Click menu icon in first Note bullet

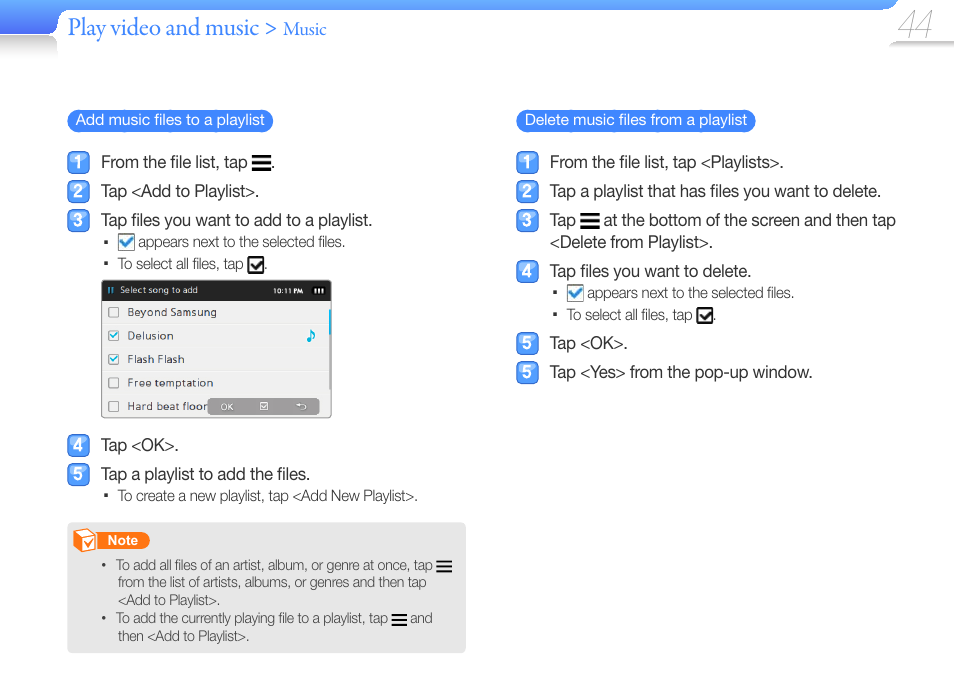444,566
